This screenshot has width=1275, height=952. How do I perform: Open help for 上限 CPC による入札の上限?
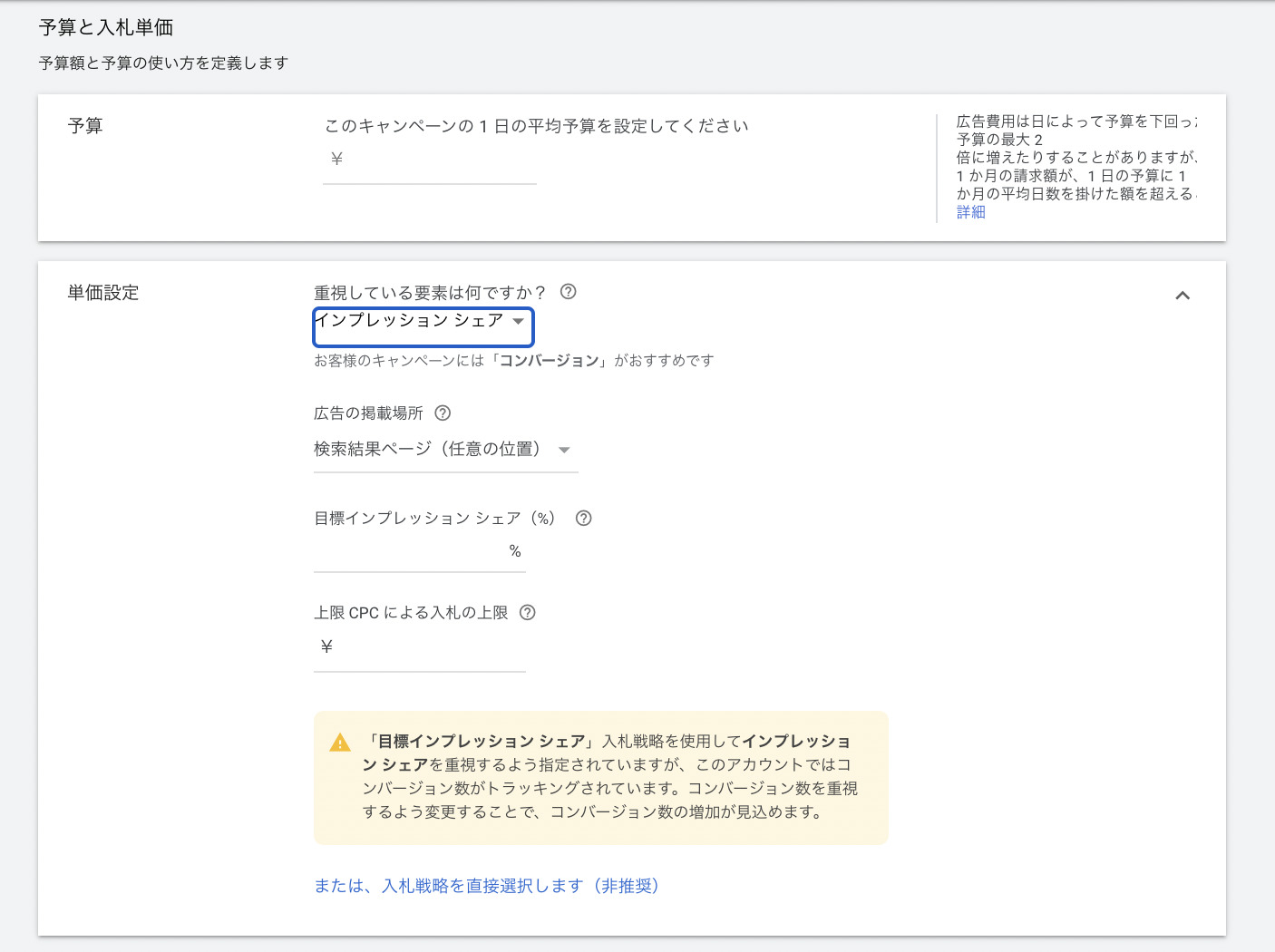(x=528, y=613)
